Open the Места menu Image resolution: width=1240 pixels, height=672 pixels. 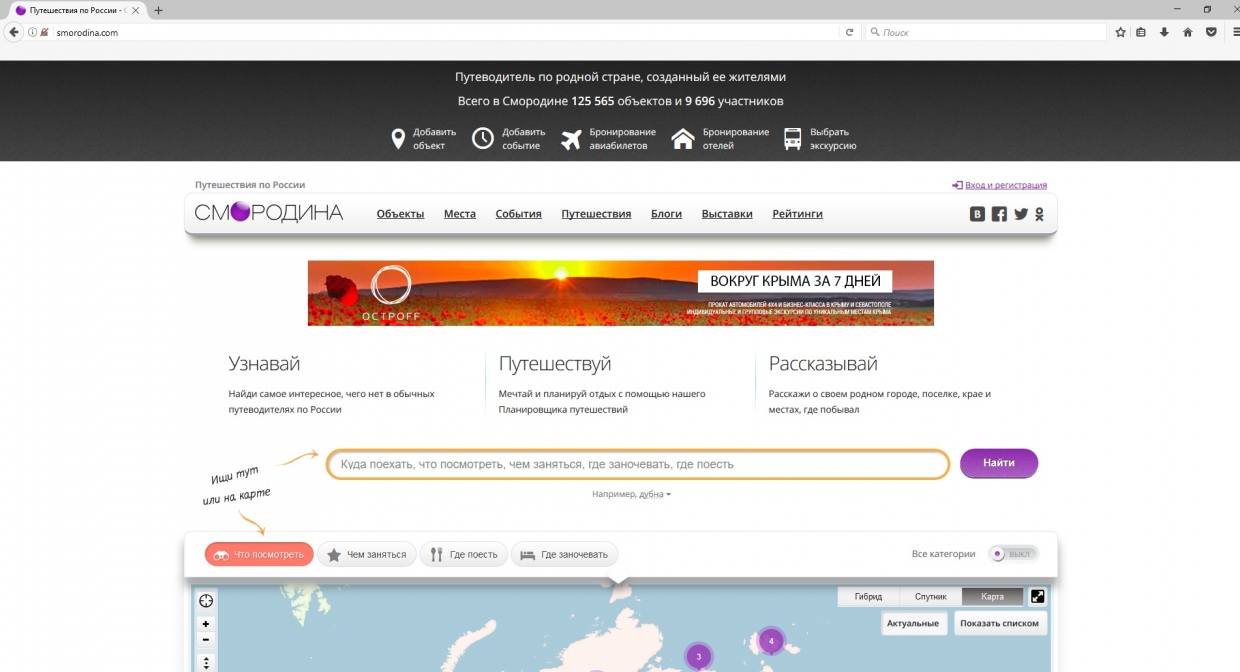[460, 214]
